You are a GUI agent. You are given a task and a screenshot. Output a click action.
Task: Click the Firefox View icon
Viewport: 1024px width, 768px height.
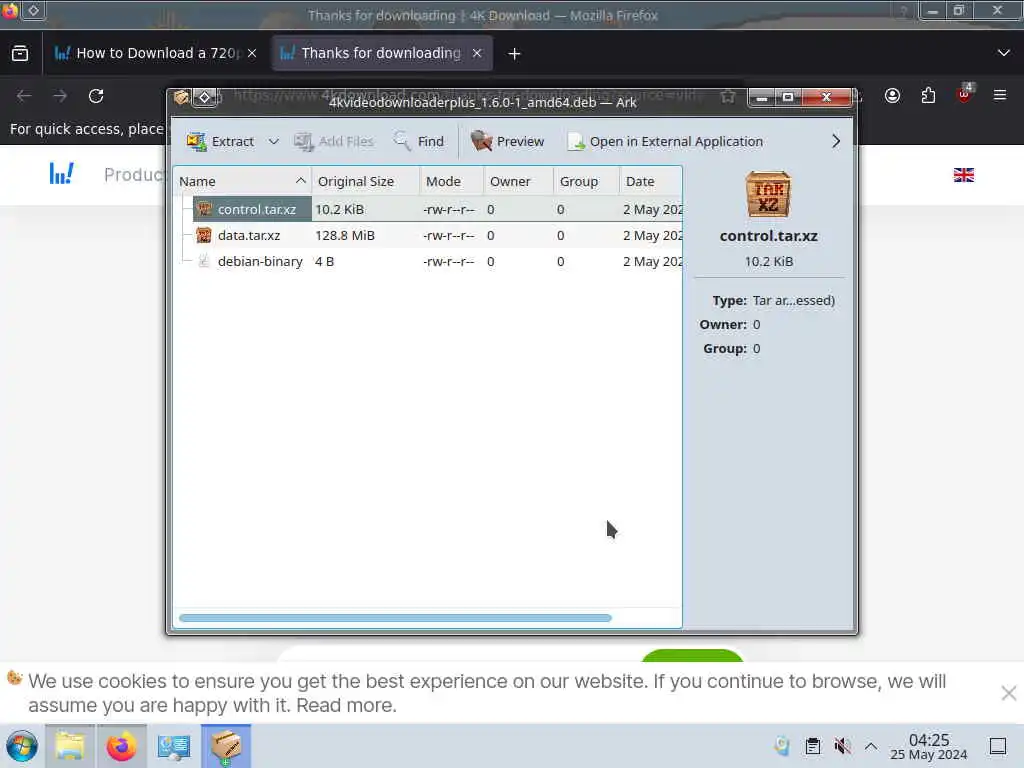(x=20, y=53)
